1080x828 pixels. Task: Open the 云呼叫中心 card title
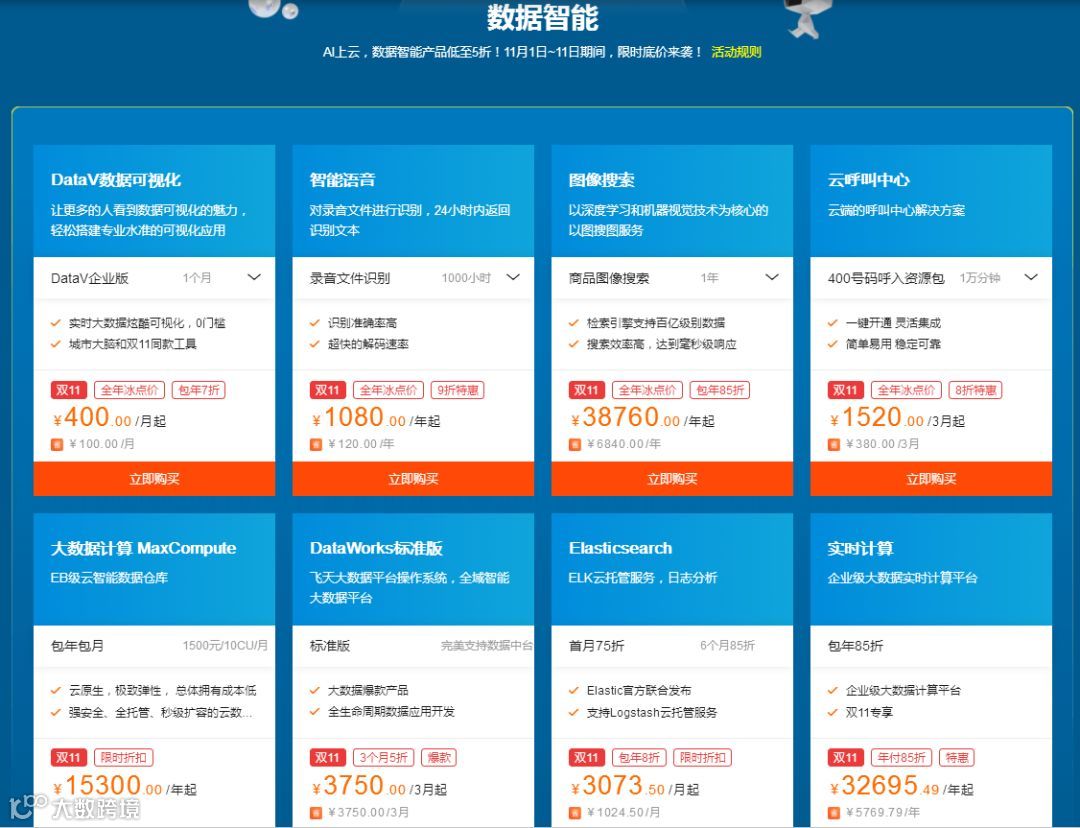click(x=869, y=180)
